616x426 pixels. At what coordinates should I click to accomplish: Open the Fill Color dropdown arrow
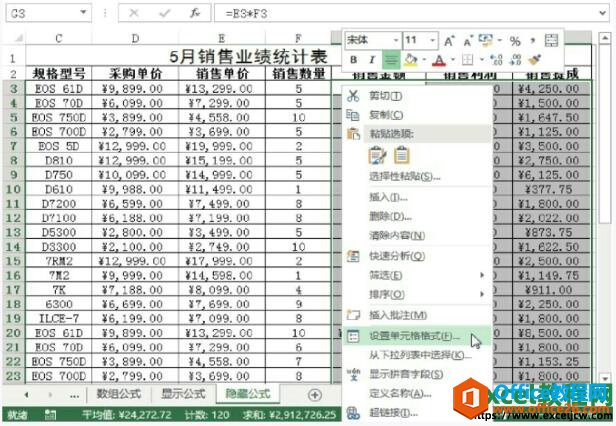tap(424, 60)
